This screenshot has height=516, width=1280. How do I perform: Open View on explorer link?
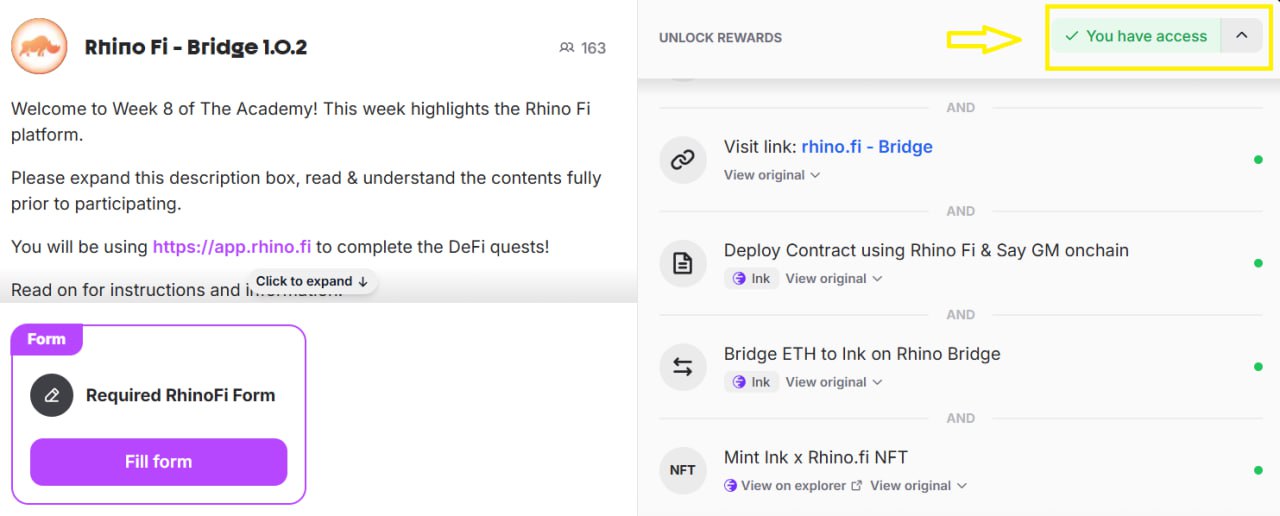click(x=793, y=486)
